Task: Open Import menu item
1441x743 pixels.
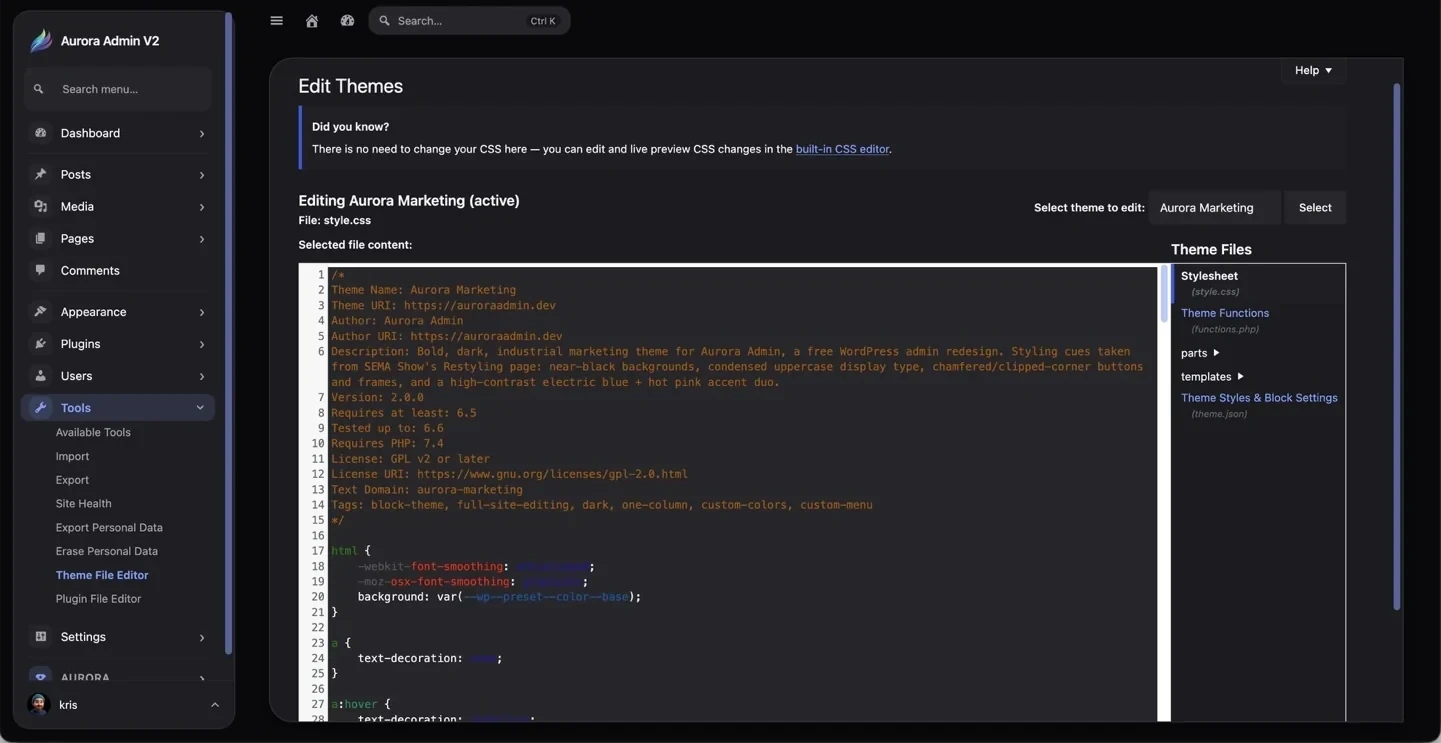Action: [x=72, y=456]
